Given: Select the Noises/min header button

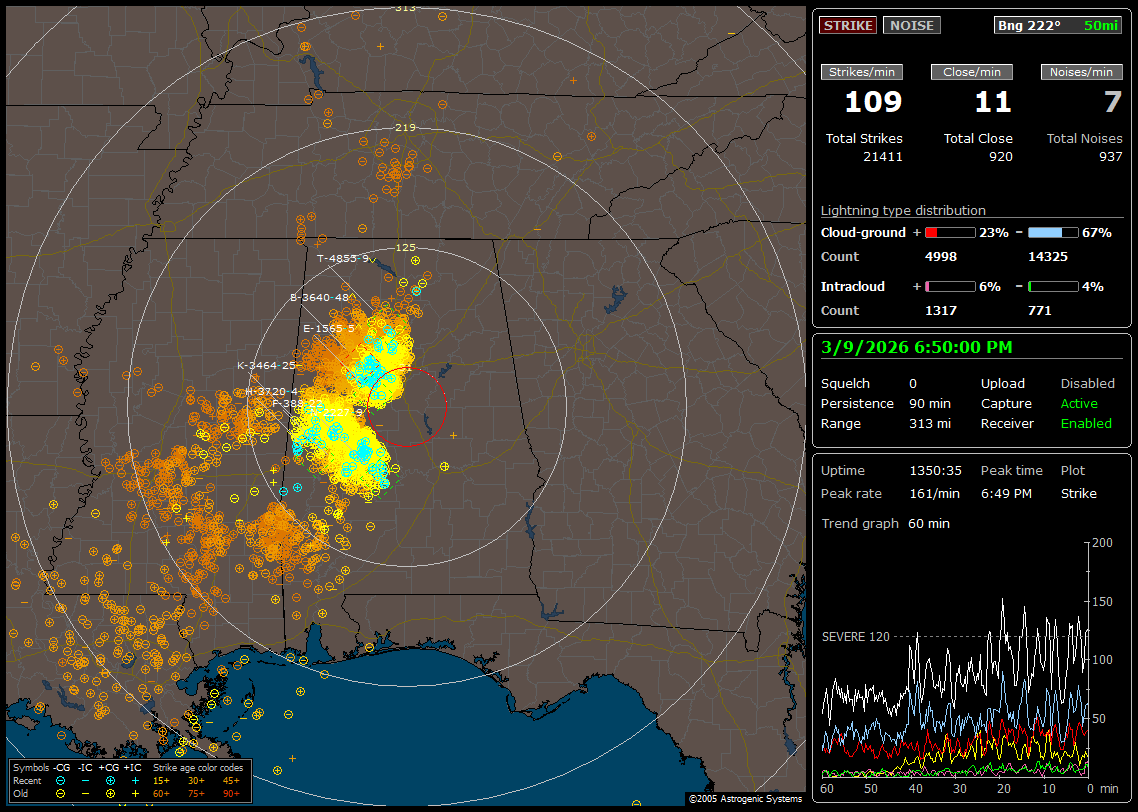Looking at the screenshot, I should coord(1082,72).
